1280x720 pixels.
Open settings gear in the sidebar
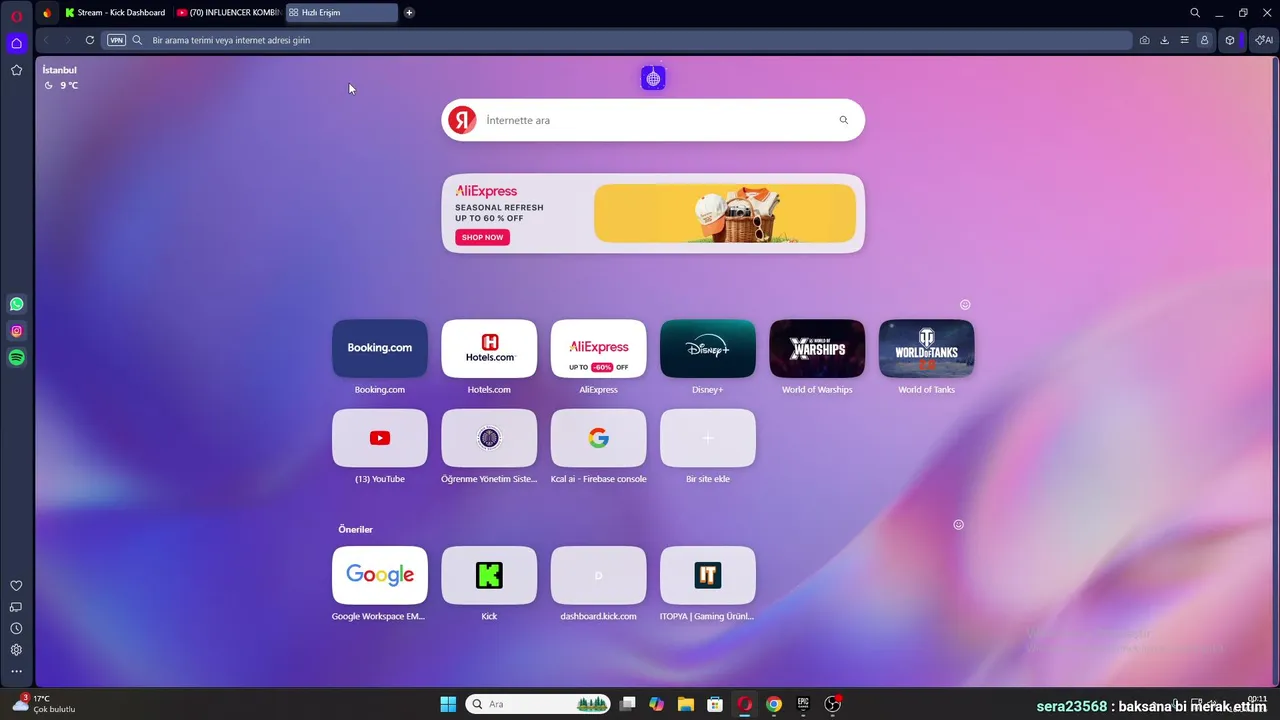tap(16, 650)
